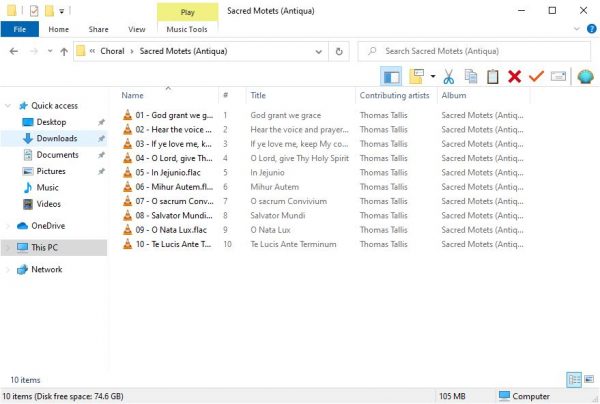Switch to Details view layout icon

click(574, 380)
